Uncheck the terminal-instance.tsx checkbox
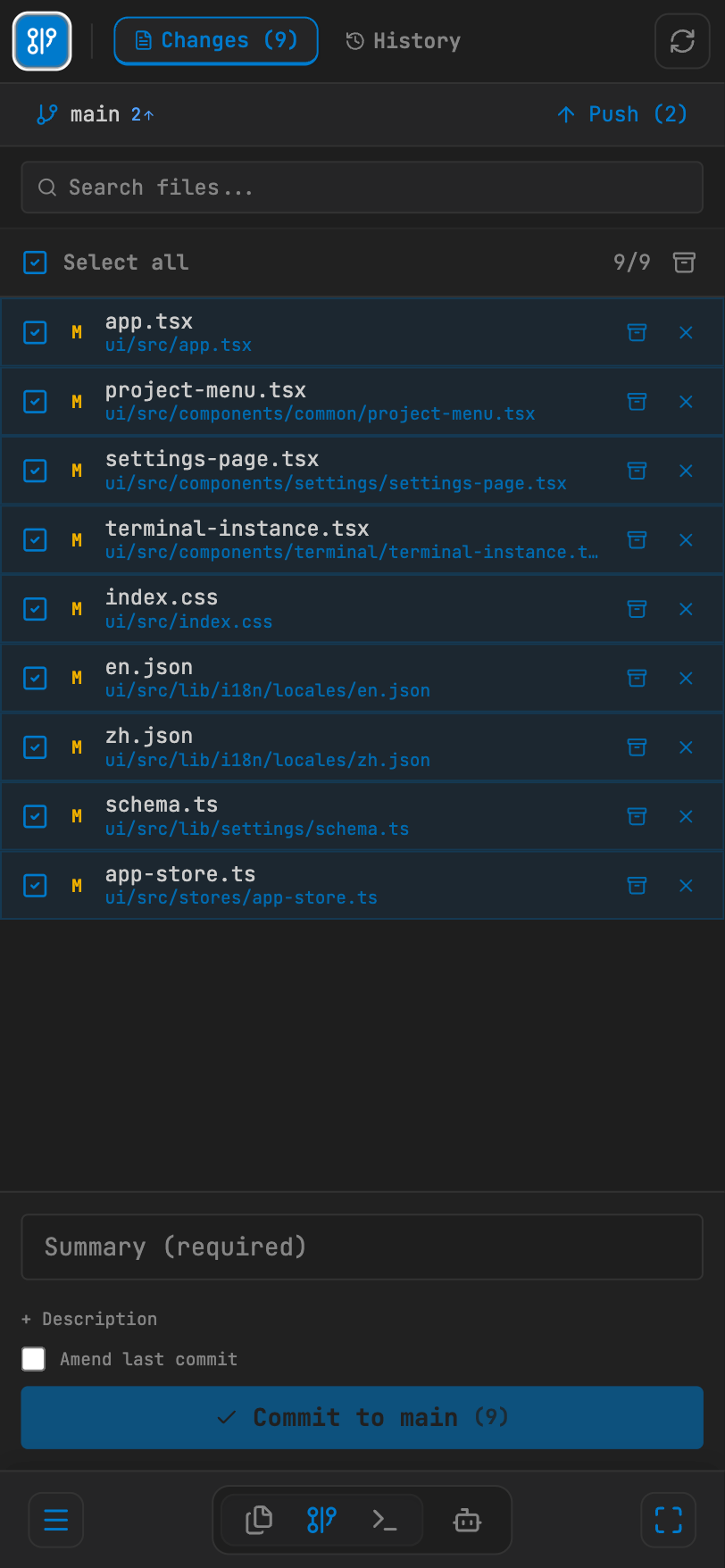Image resolution: width=725 pixels, height=1568 pixels. coord(35,540)
